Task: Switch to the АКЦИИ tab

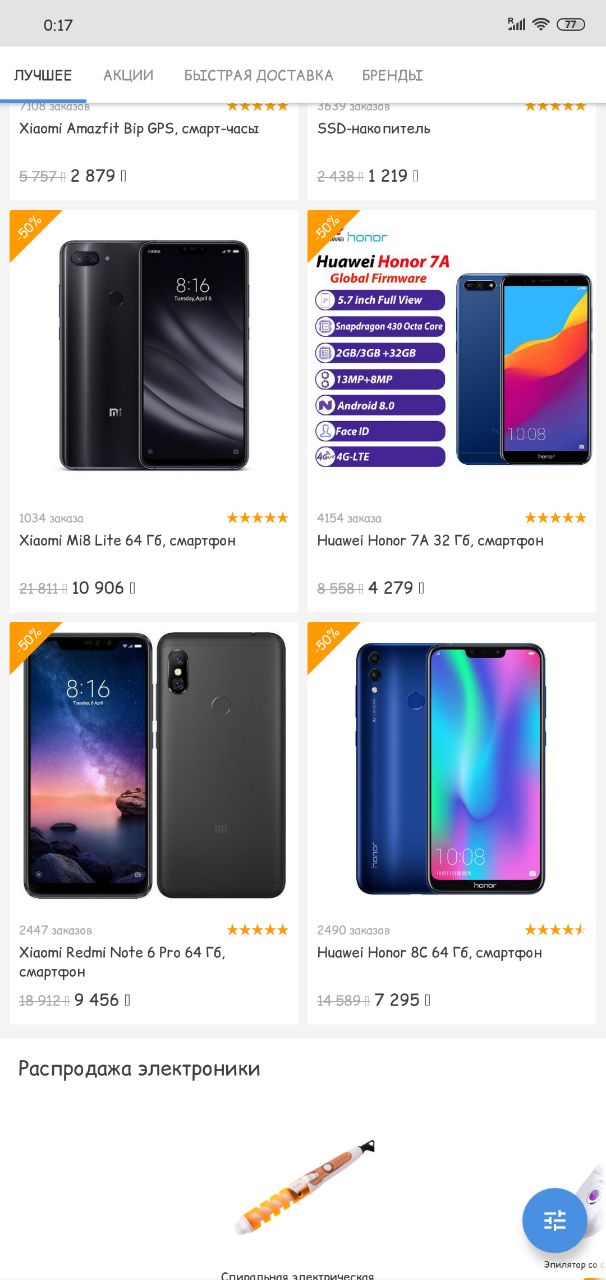Action: (x=128, y=75)
